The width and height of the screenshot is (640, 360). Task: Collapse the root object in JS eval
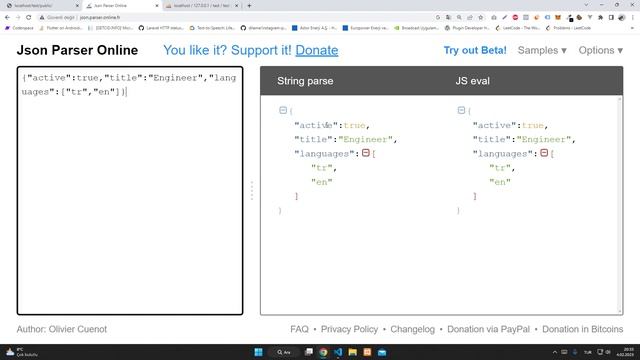point(461,110)
